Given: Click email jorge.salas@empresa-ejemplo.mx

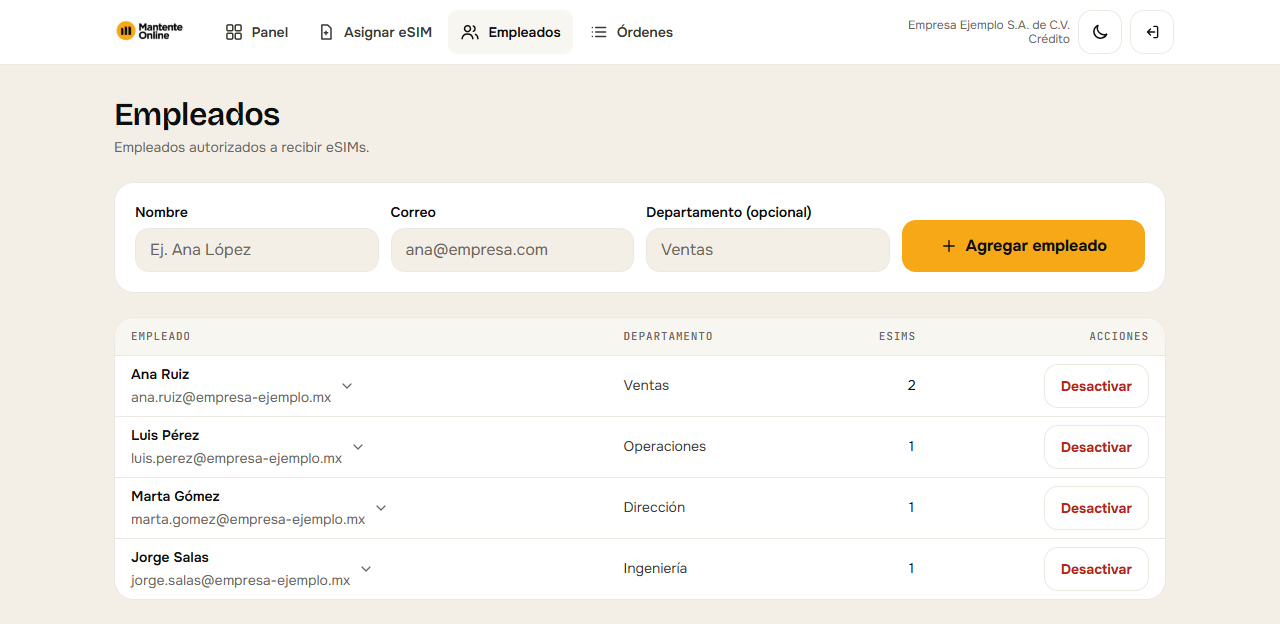Looking at the screenshot, I should point(240,580).
